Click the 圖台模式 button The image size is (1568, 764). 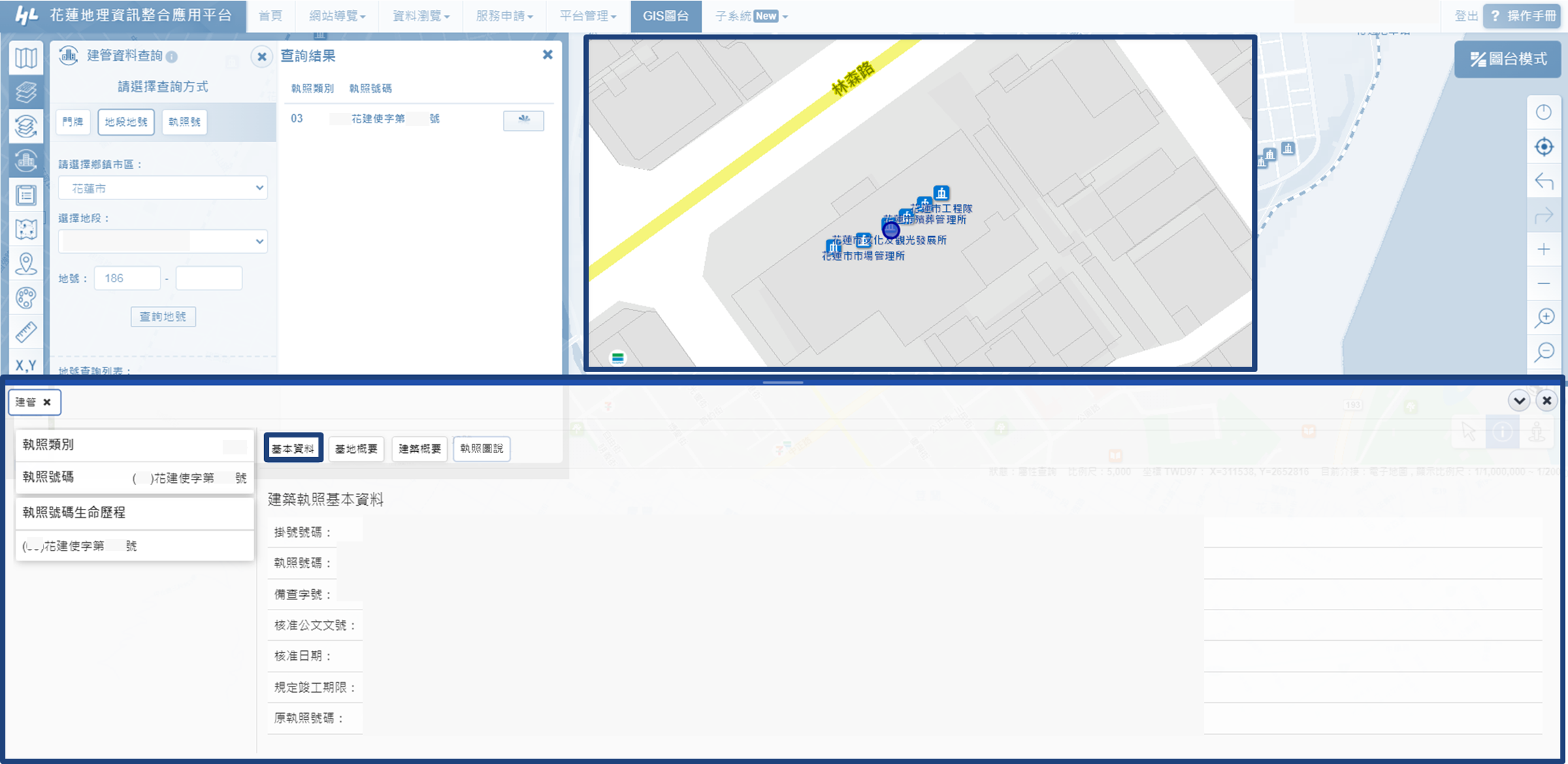[x=1508, y=59]
